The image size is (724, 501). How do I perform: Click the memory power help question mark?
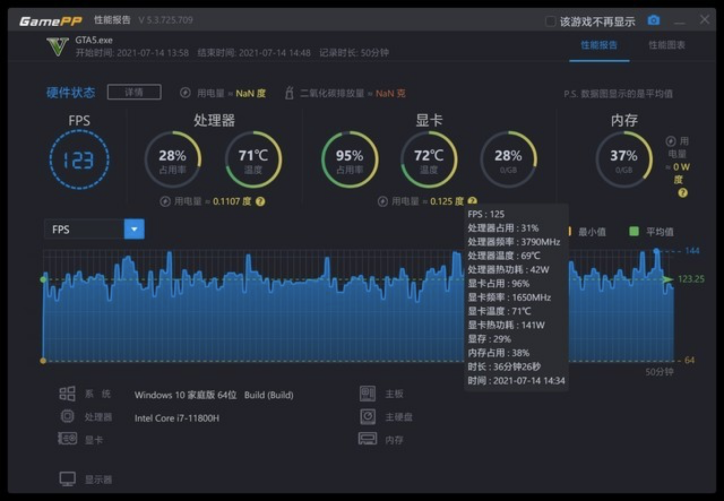coord(679,192)
